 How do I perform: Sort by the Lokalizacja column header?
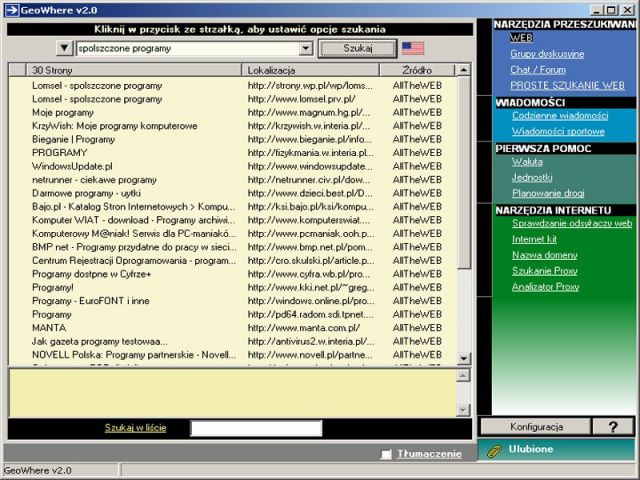click(x=311, y=70)
